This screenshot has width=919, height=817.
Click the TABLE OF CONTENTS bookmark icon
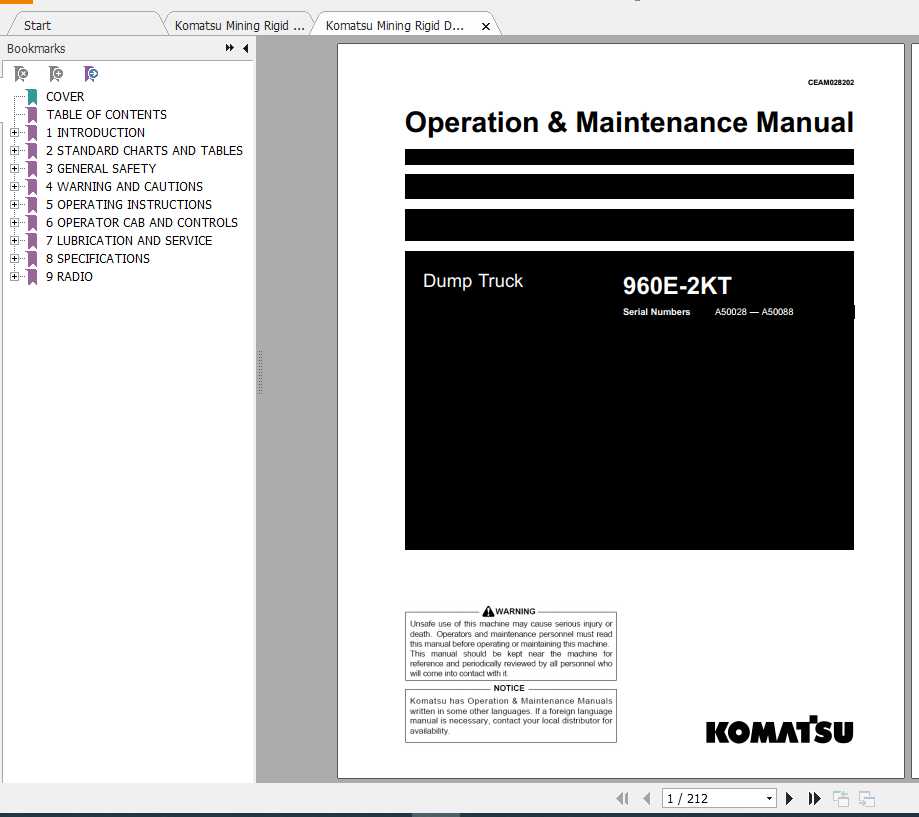pyautogui.click(x=32, y=115)
